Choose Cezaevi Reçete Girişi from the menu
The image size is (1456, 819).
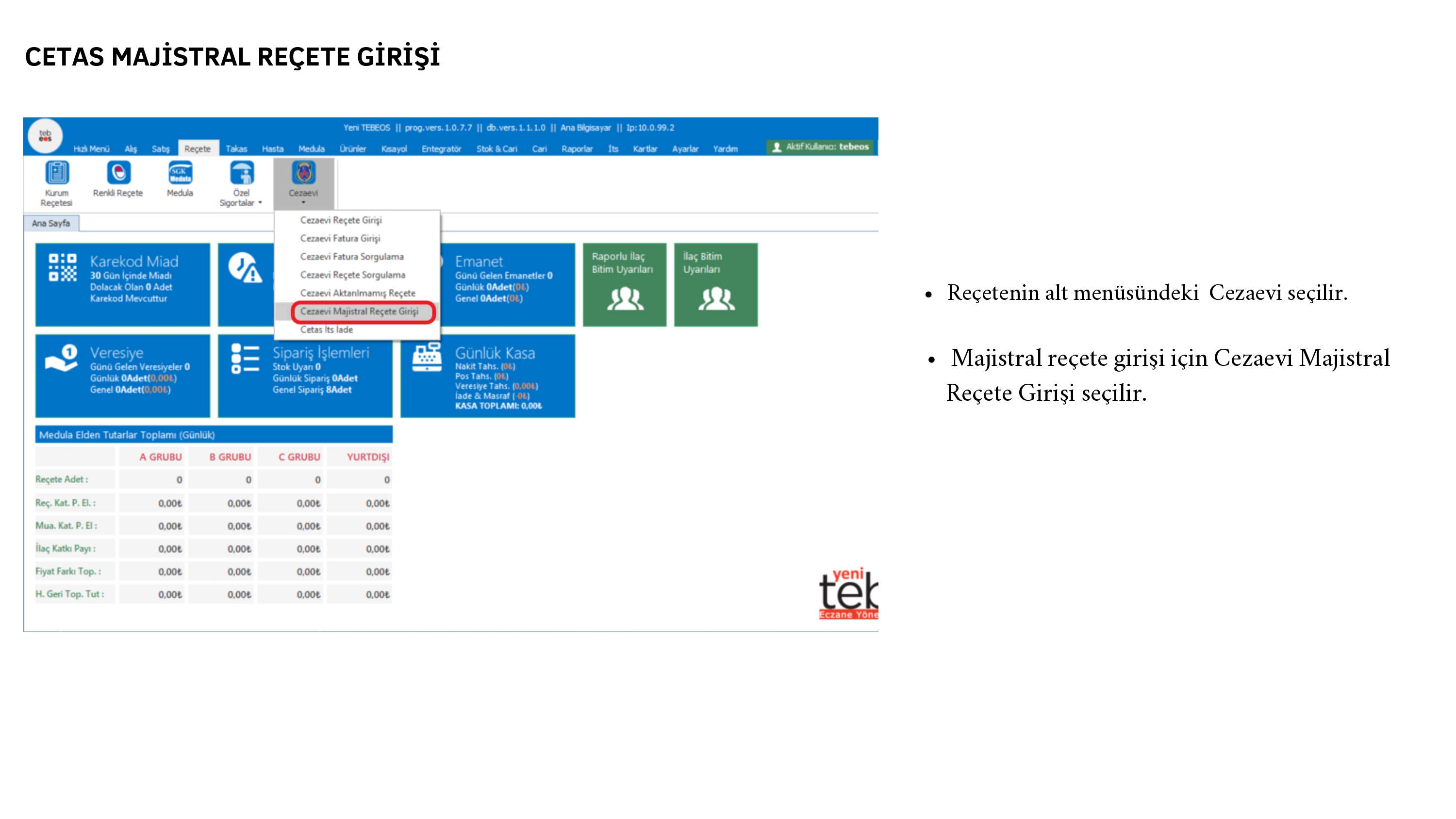[341, 220]
